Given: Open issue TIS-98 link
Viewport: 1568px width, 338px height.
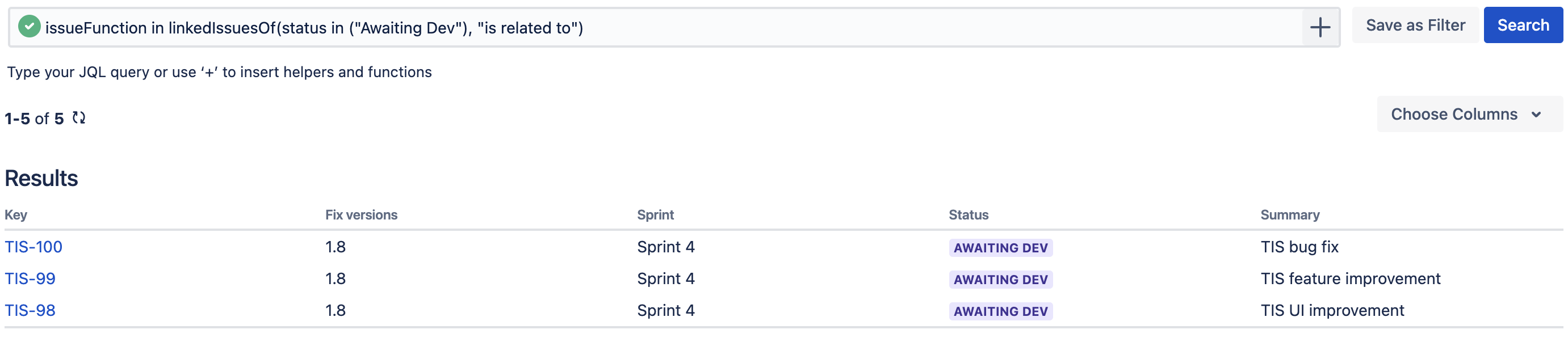Looking at the screenshot, I should pos(30,310).
